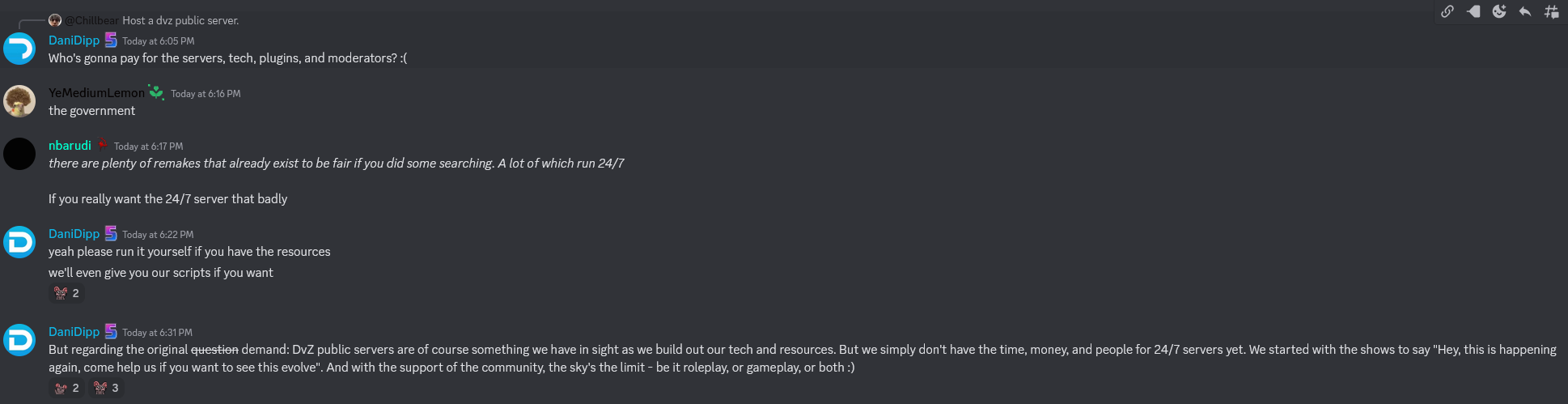Click nbarudi's red flag role icon
1568x404 pixels.
pos(103,146)
